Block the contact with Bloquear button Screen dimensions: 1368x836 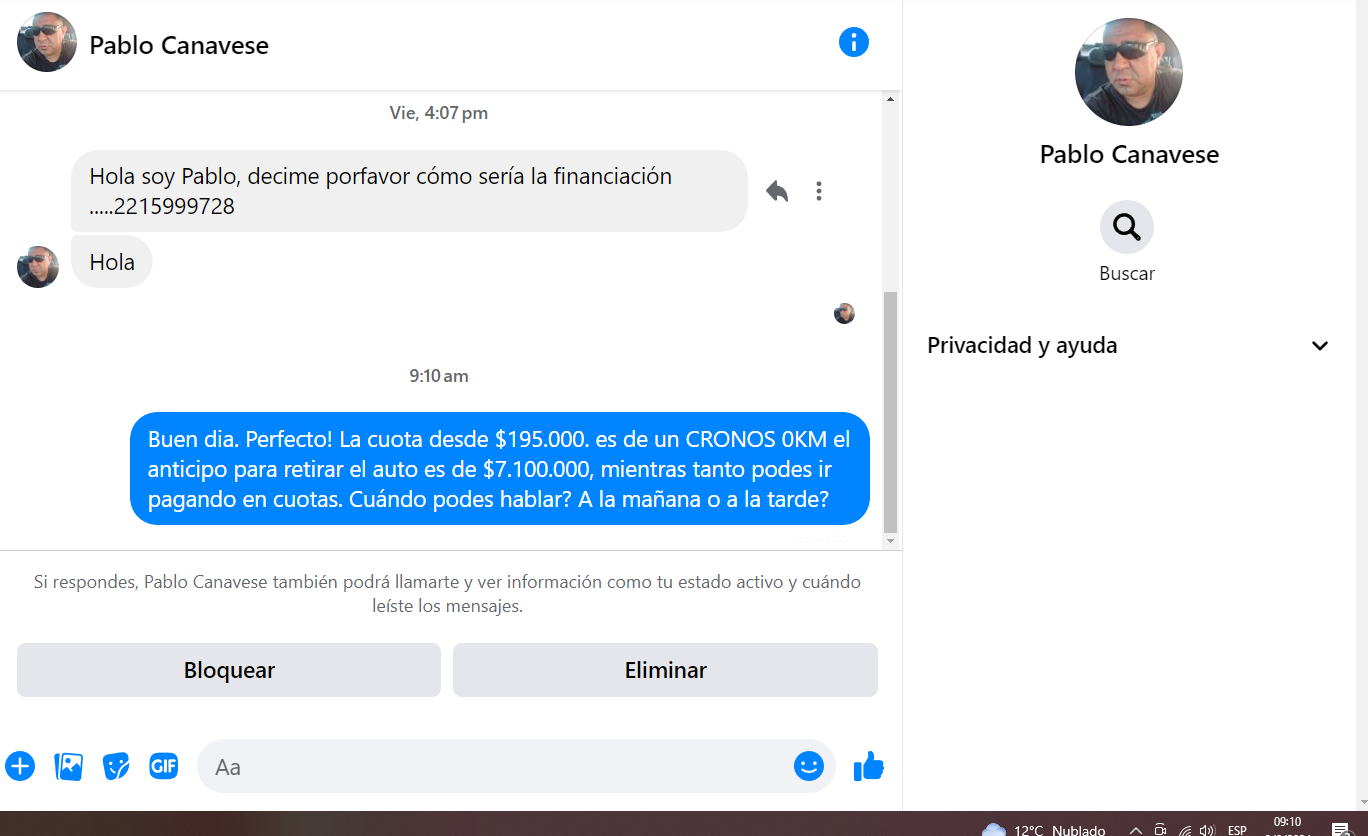tap(229, 670)
